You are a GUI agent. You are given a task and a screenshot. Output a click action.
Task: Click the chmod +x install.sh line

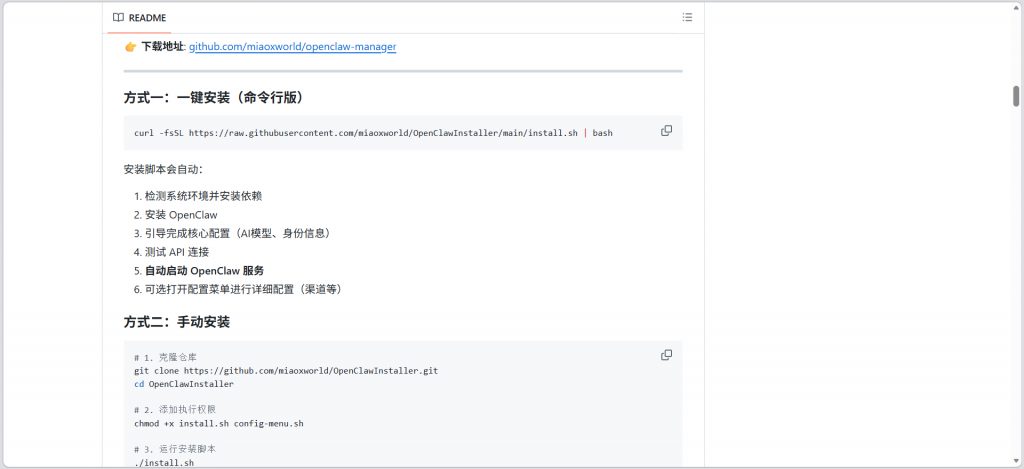click(219, 423)
